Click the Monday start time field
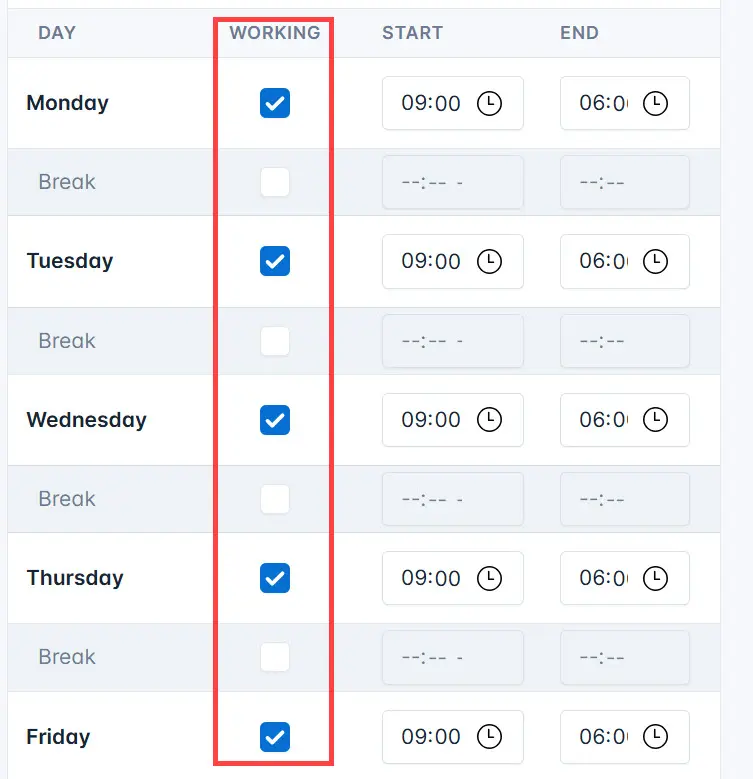Viewport: 753px width, 779px height. 432,103
